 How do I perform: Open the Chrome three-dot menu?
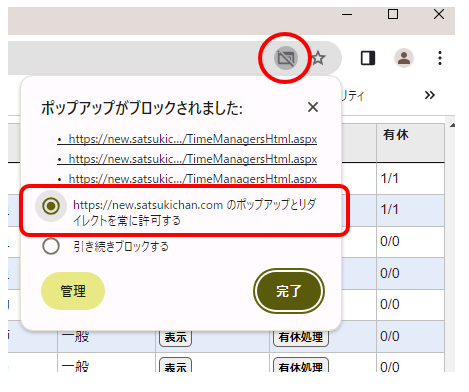[x=440, y=58]
